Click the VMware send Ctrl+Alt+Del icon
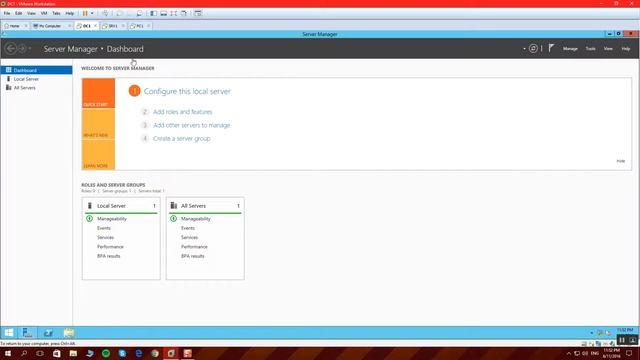The height and width of the screenshot is (360, 640). click(105, 13)
